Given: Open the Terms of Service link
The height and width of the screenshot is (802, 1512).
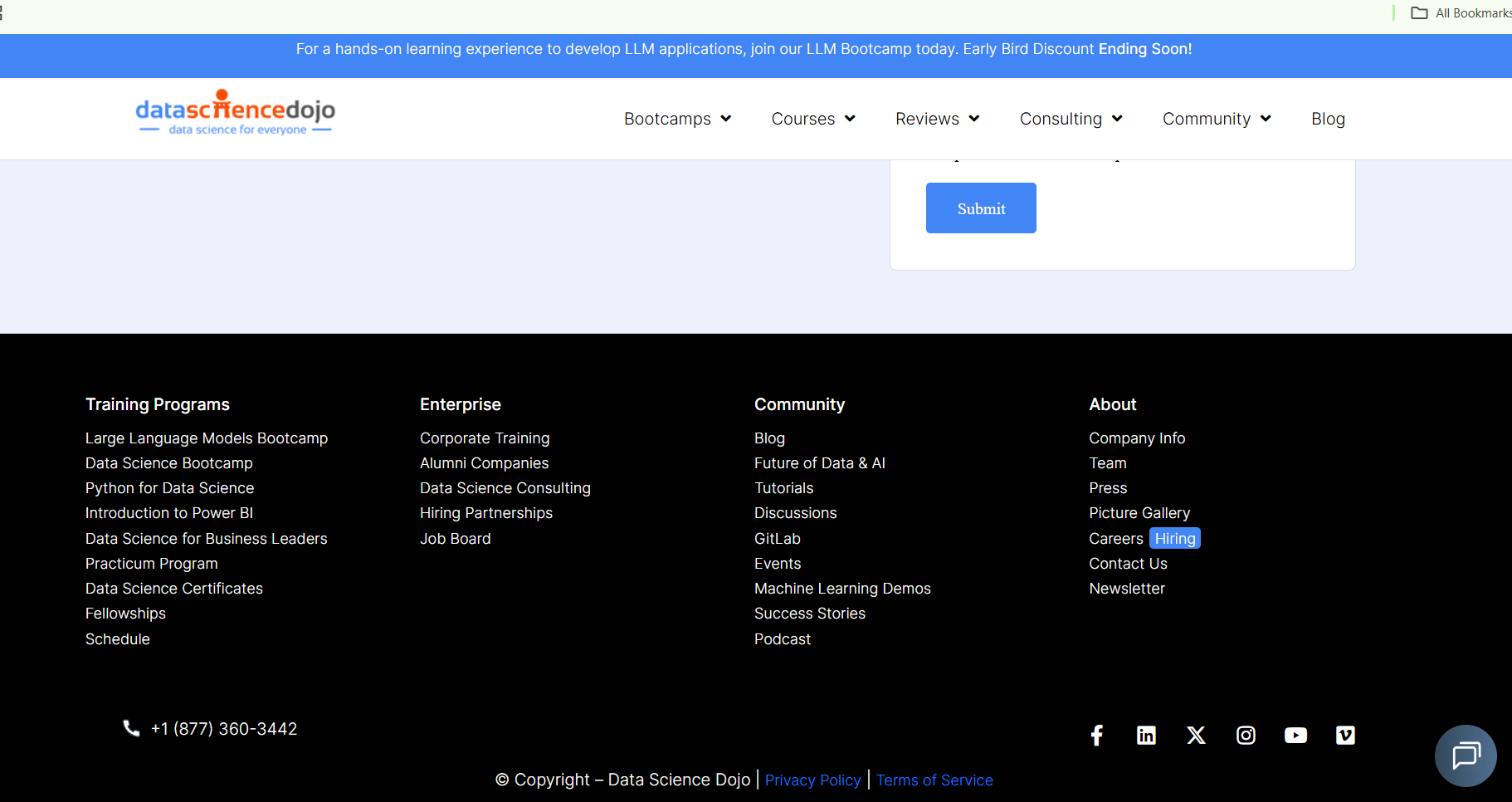Looking at the screenshot, I should coord(934,780).
